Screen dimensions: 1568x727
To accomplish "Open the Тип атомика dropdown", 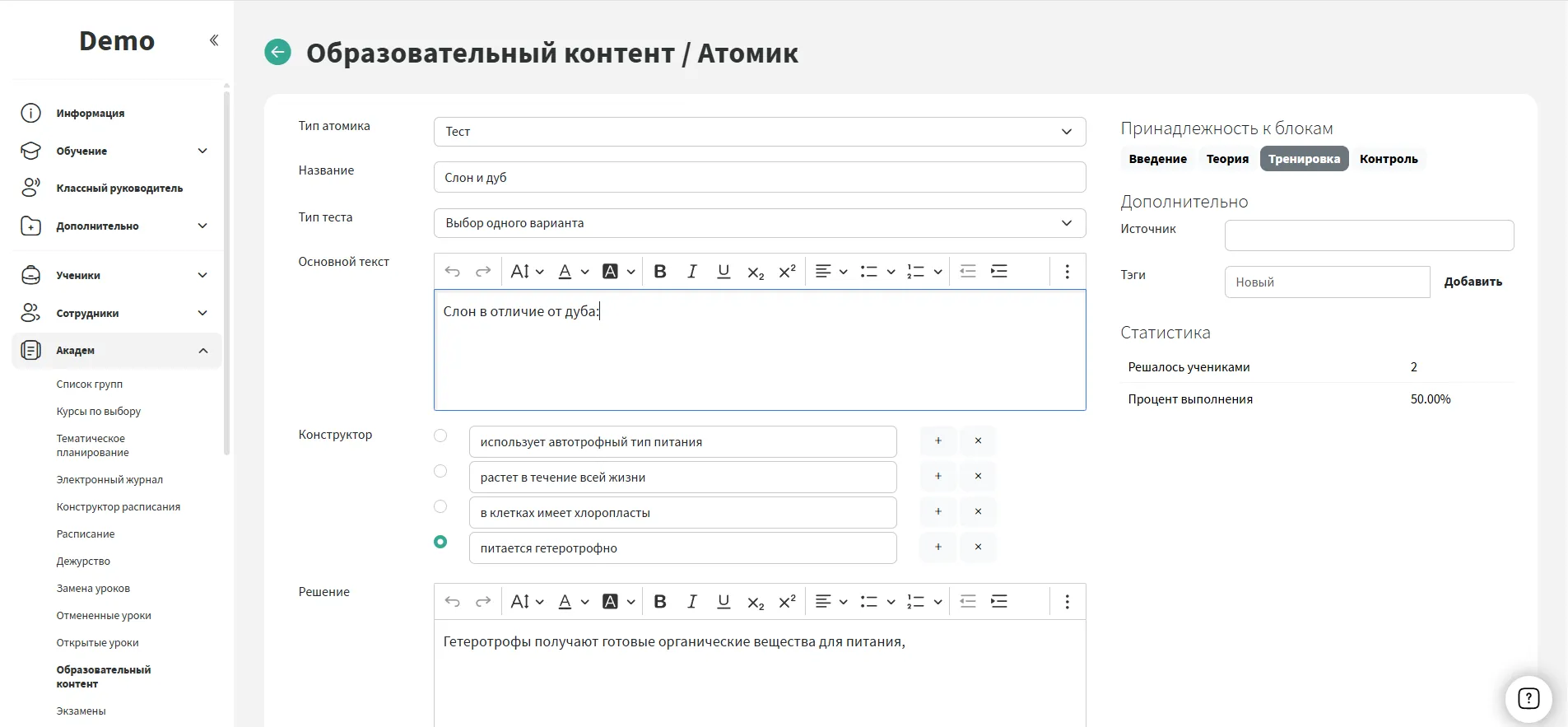I will coord(759,132).
